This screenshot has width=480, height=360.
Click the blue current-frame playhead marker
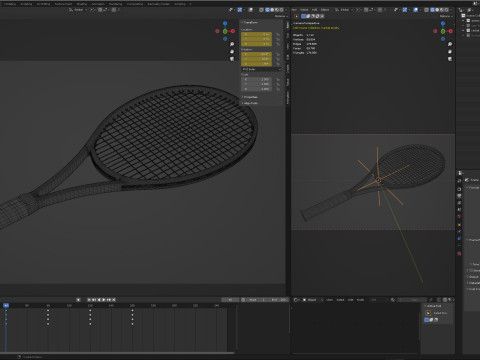[x=6, y=305]
